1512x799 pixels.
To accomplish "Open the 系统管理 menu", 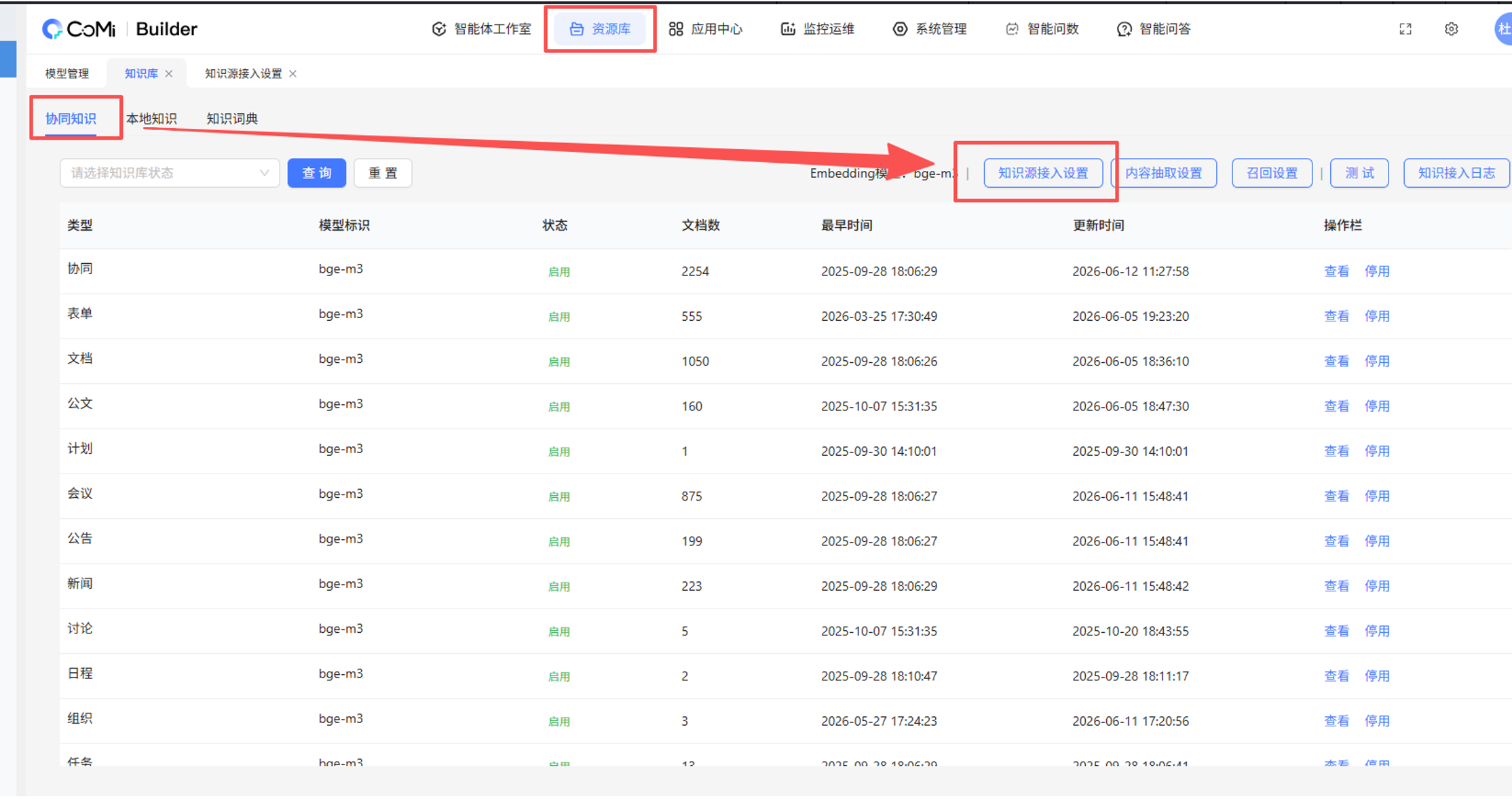I will click(x=930, y=29).
